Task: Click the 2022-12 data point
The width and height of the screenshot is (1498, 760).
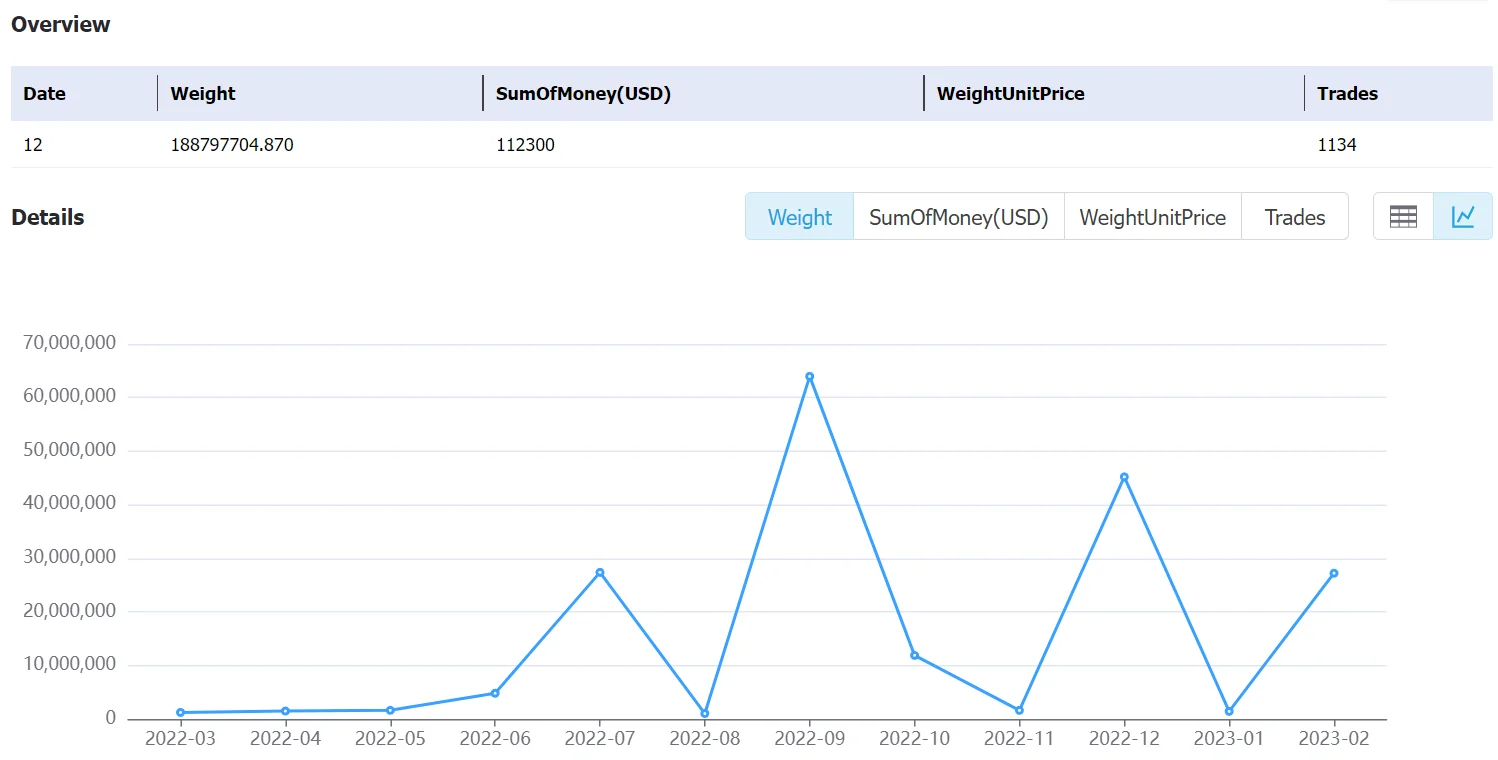Action: coord(1124,477)
